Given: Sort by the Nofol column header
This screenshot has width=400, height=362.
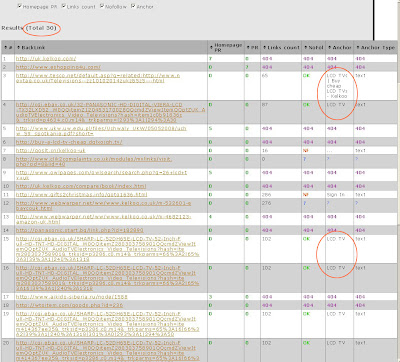Looking at the screenshot, I should 313,48.
